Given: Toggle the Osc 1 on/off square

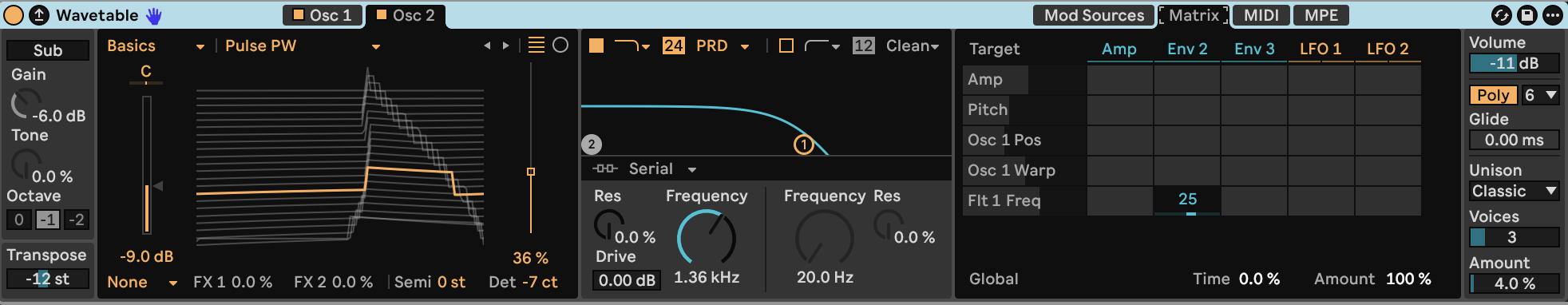Looking at the screenshot, I should pos(299,14).
